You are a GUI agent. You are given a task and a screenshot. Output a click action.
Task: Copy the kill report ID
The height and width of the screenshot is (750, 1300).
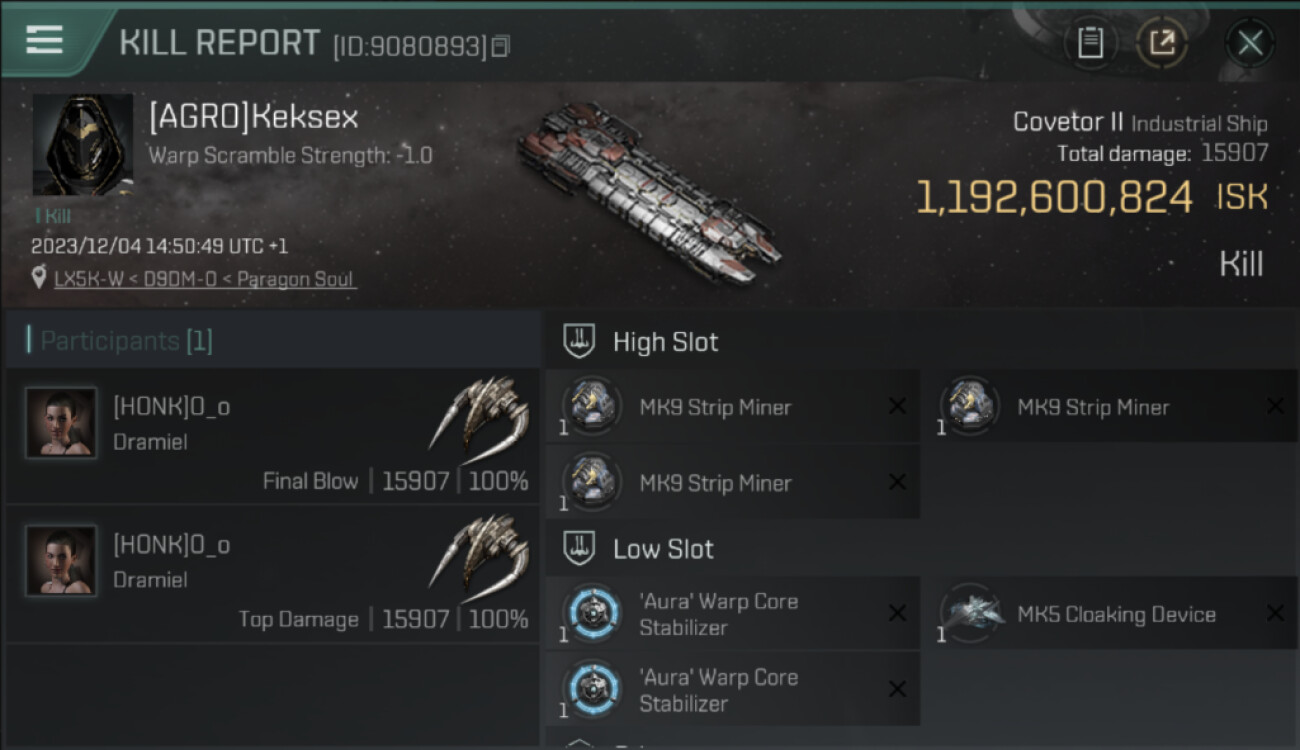501,46
